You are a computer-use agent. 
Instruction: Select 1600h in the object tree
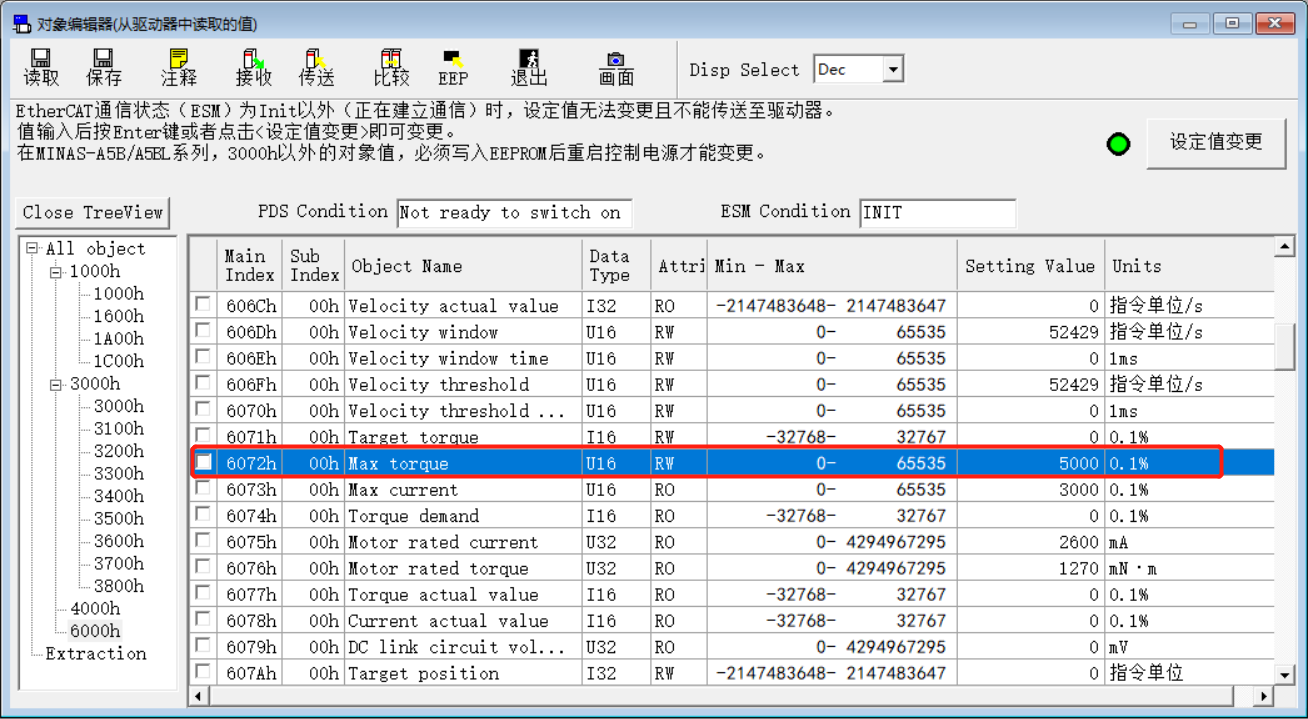[x=118, y=316]
